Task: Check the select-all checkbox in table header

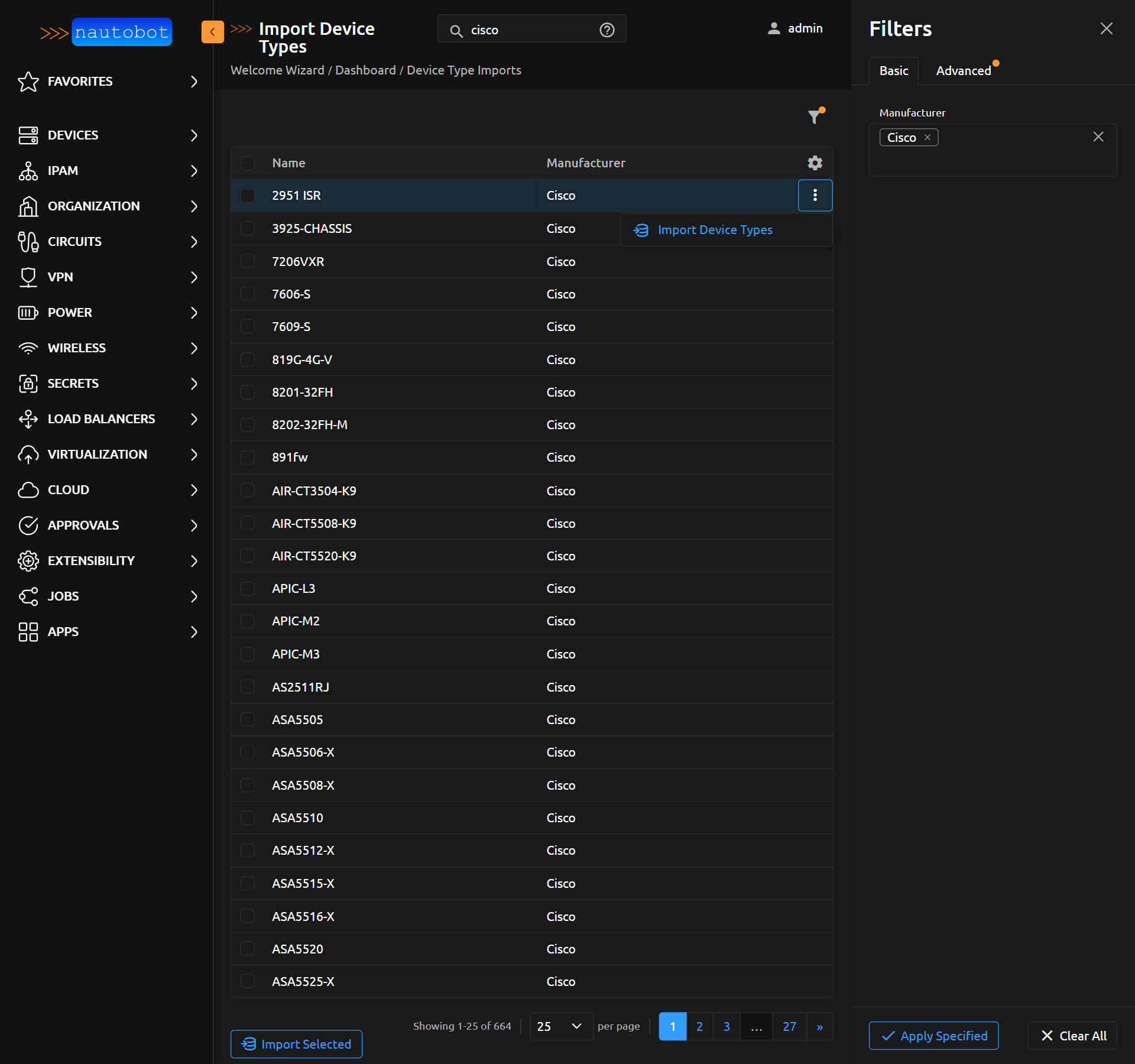Action: pyautogui.click(x=248, y=163)
